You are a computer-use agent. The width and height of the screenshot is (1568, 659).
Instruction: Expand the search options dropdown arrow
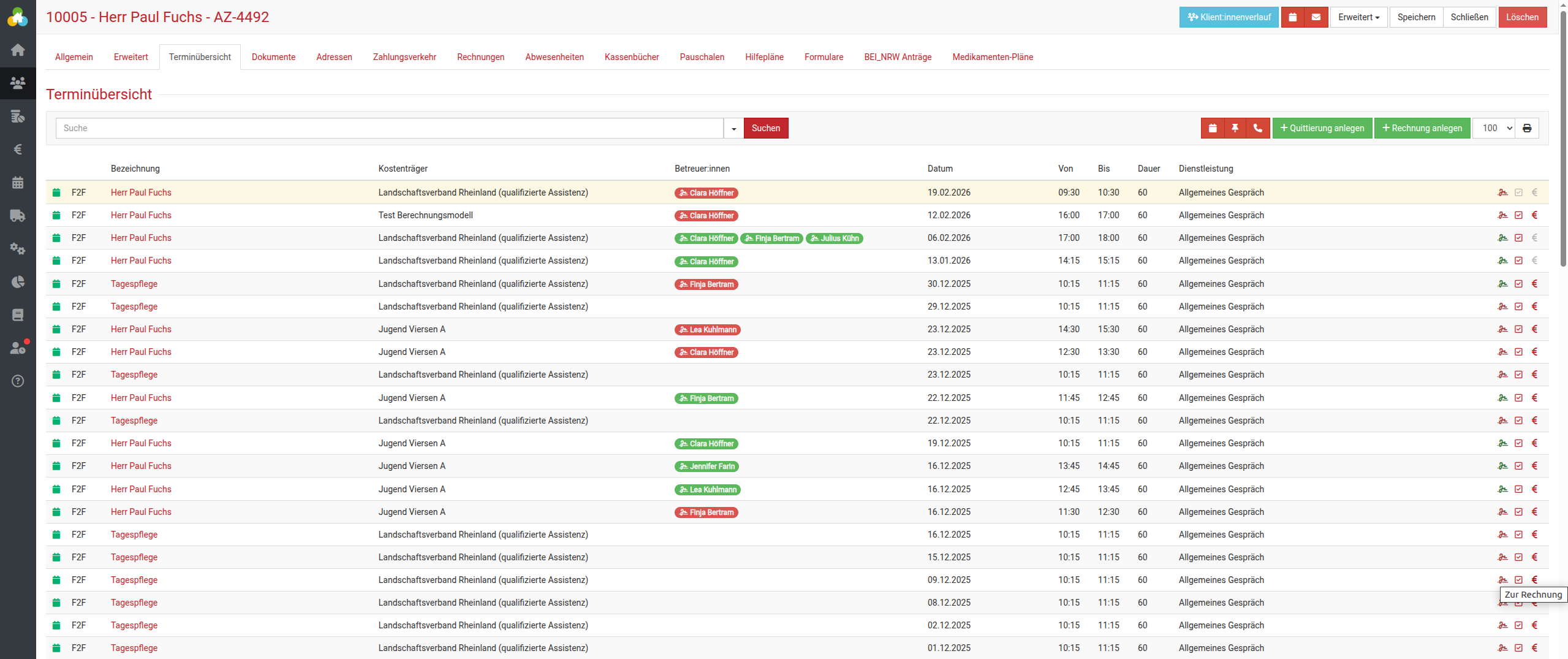point(733,128)
